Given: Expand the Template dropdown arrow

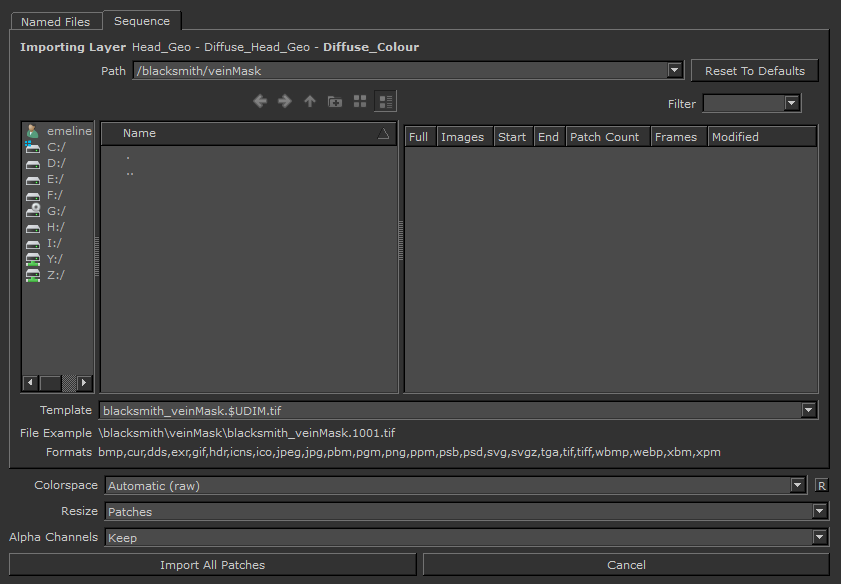Looking at the screenshot, I should [808, 410].
